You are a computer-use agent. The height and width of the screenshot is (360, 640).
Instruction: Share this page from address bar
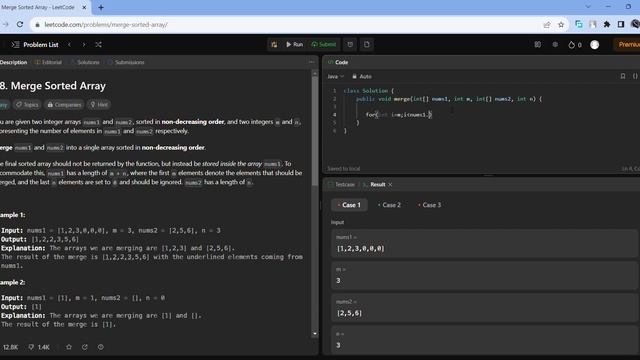[547, 24]
